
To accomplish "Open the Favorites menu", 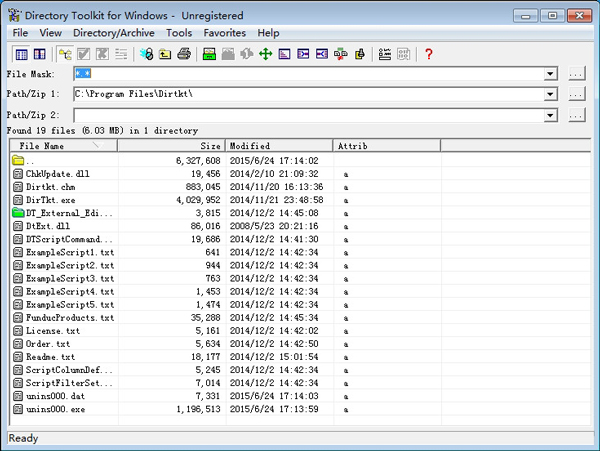I will coord(225,33).
